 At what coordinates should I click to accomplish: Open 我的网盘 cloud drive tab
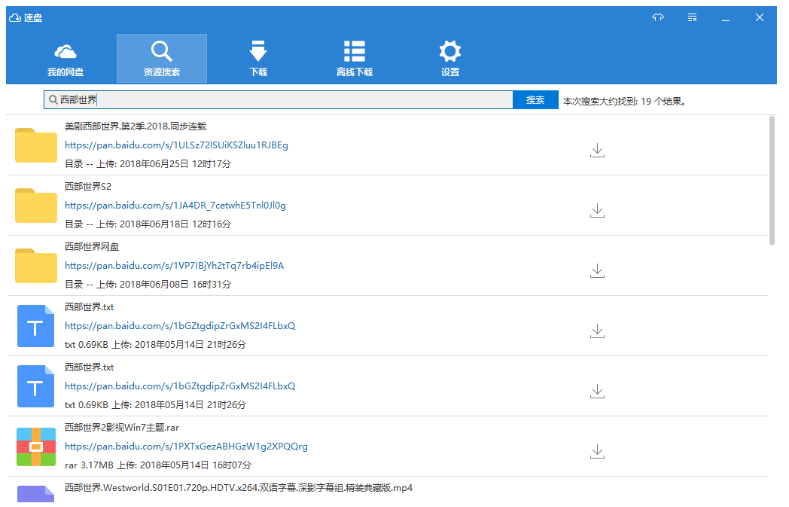pyautogui.click(x=66, y=59)
